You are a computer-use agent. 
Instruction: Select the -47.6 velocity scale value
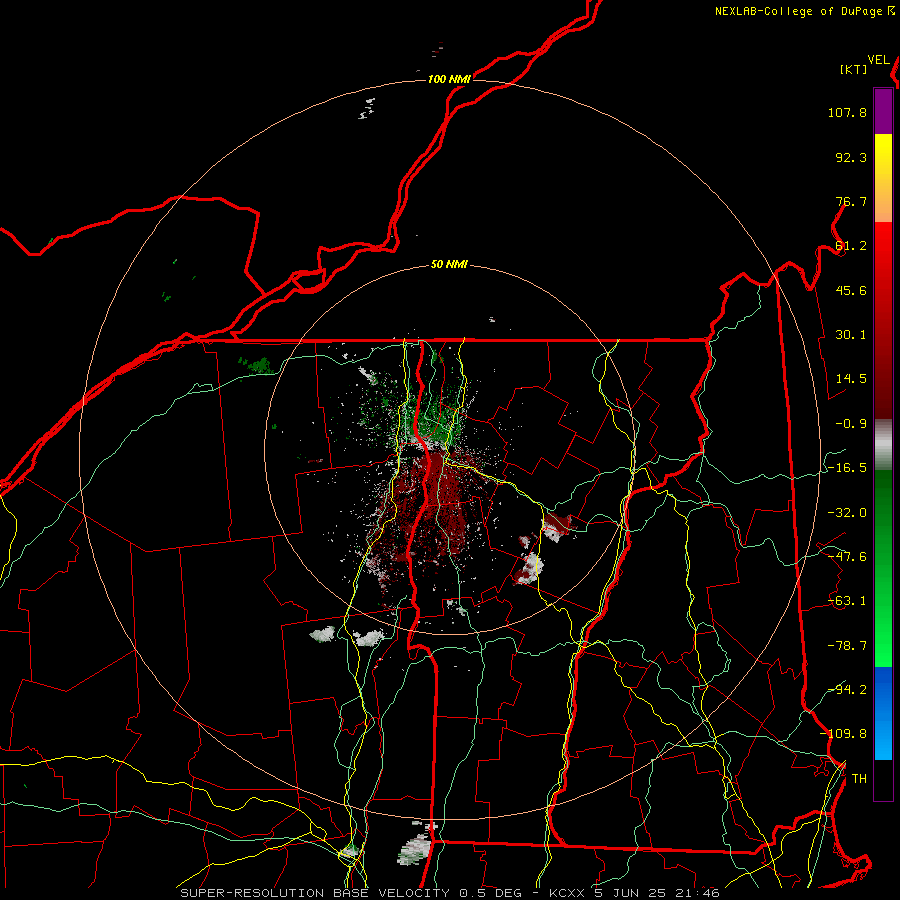[x=847, y=557]
